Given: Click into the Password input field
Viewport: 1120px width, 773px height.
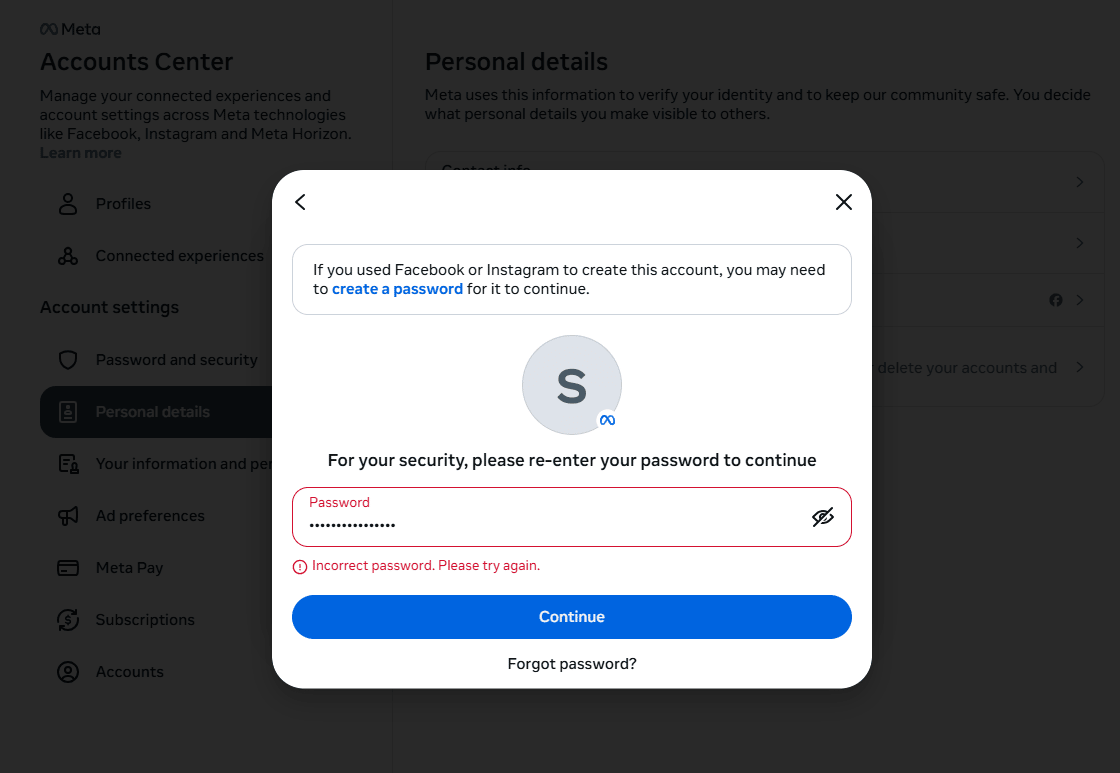Looking at the screenshot, I should (x=550, y=524).
